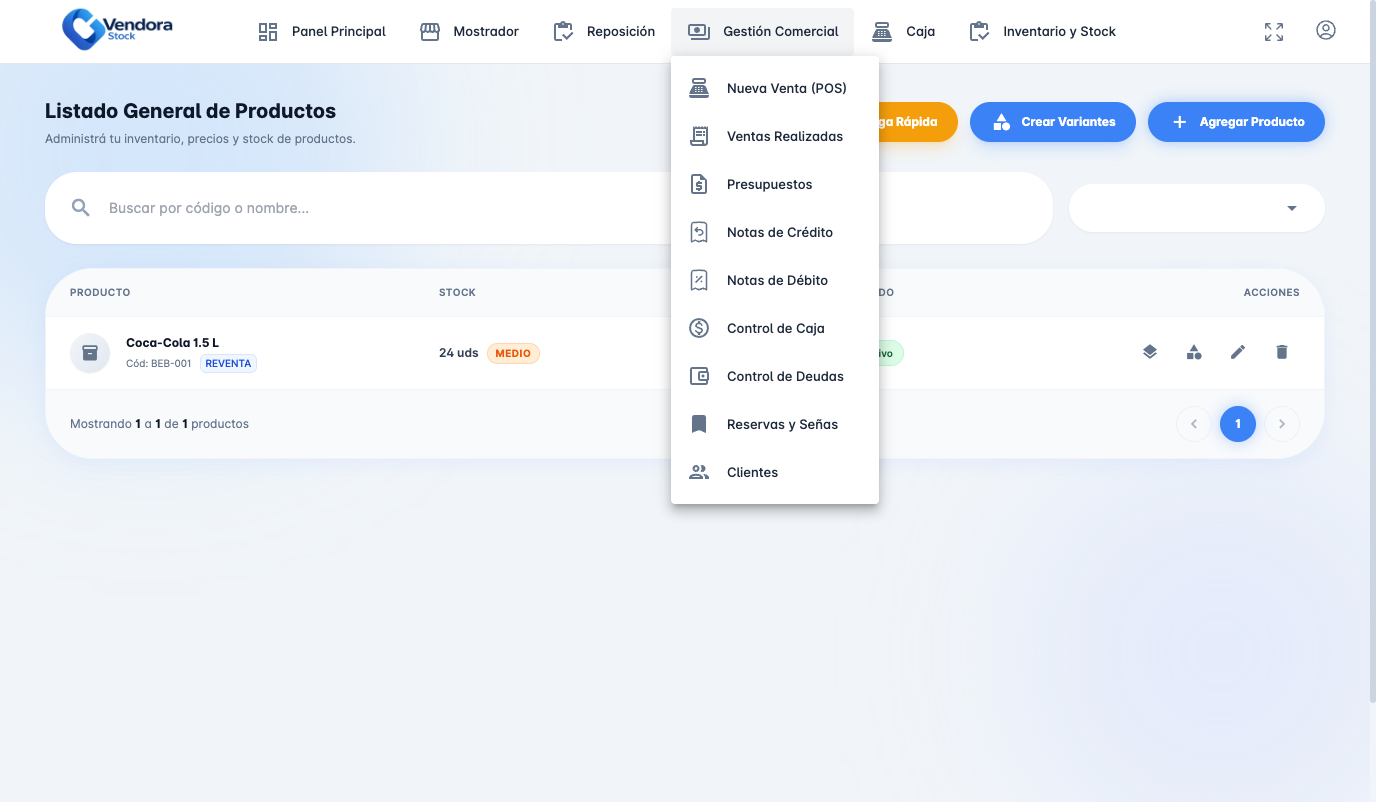The image size is (1376, 802).
Task: Go to previous page arrow
Action: pos(1194,424)
